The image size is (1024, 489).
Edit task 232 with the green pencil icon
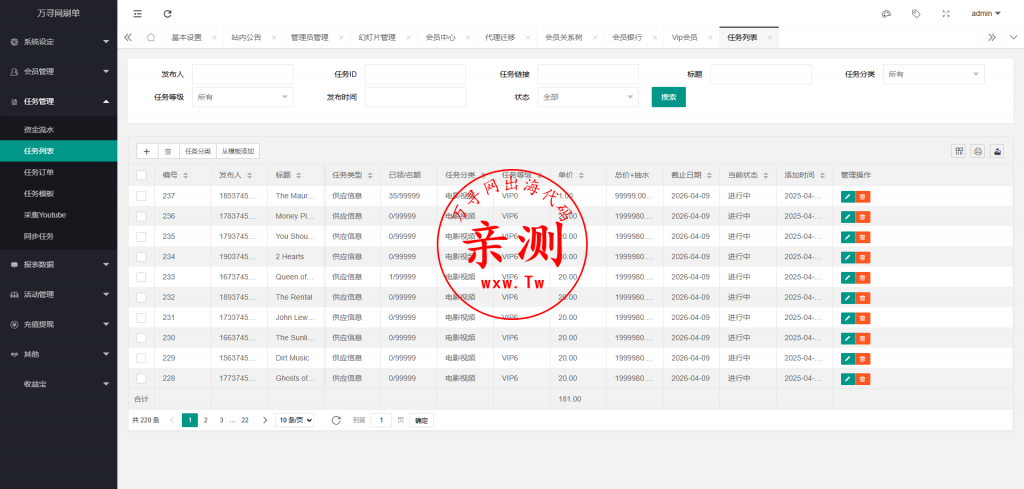848,298
